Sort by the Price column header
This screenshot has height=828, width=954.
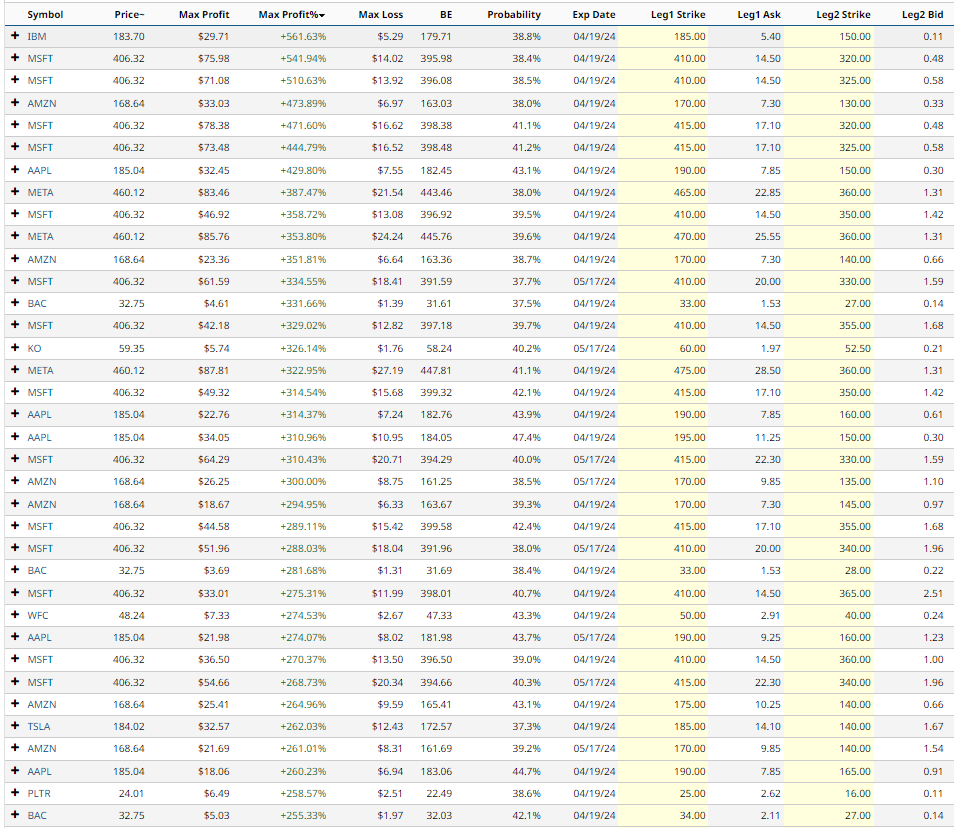(129, 15)
